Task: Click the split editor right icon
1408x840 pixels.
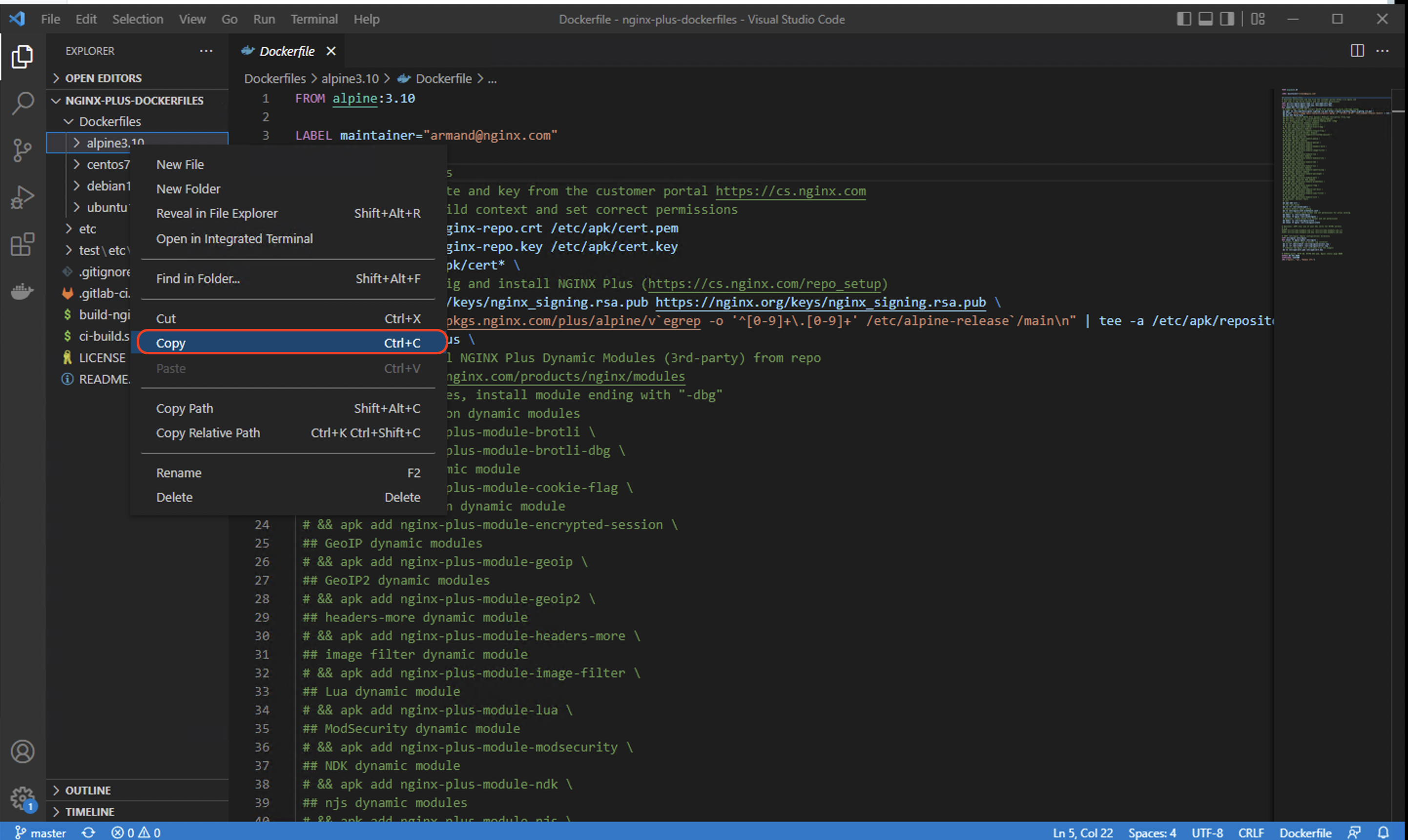Action: [1357, 51]
